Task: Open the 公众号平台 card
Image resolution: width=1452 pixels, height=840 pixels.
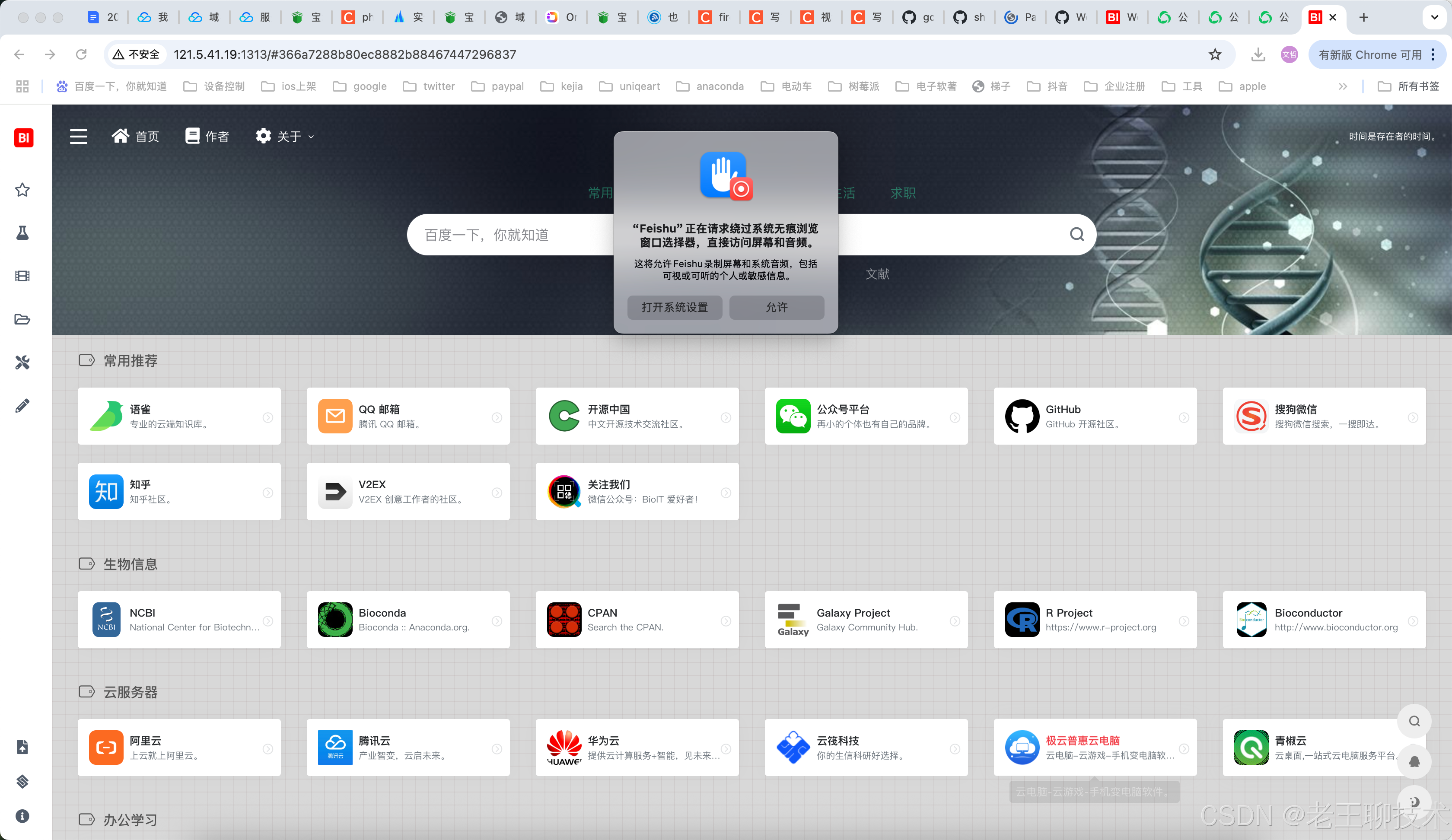Action: pyautogui.click(x=866, y=416)
